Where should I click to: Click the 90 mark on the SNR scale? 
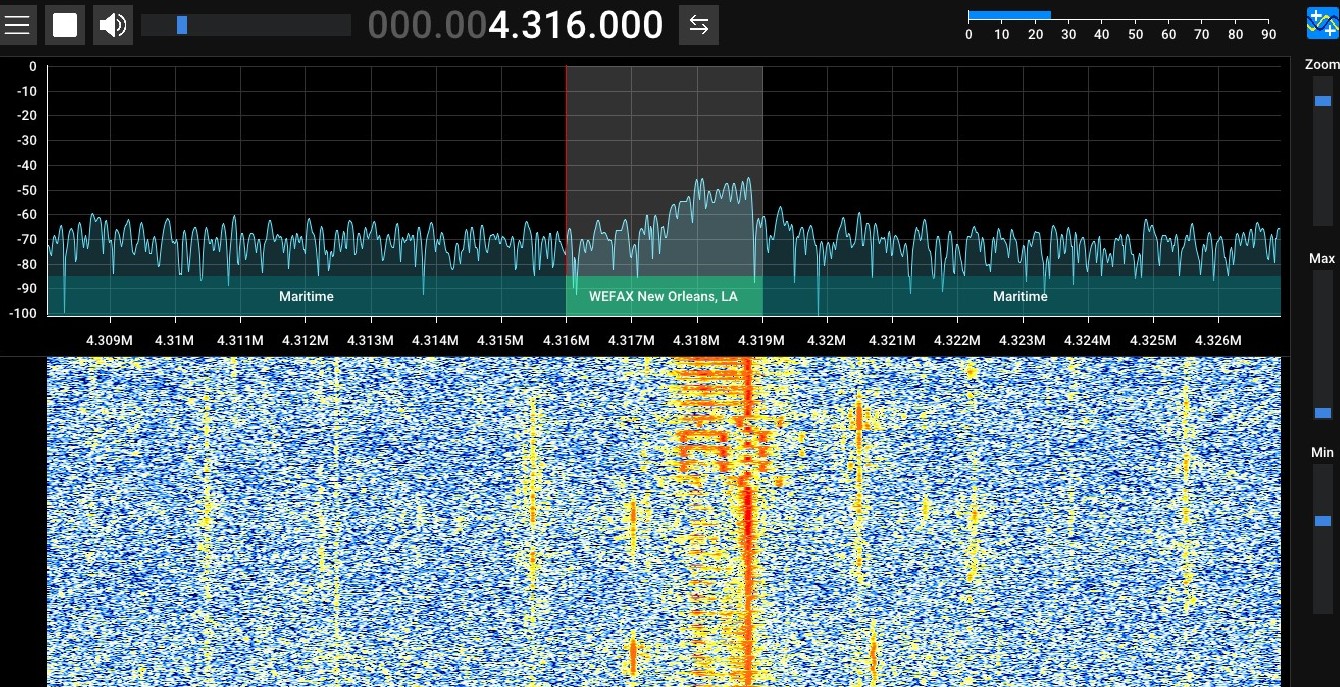tap(1268, 34)
